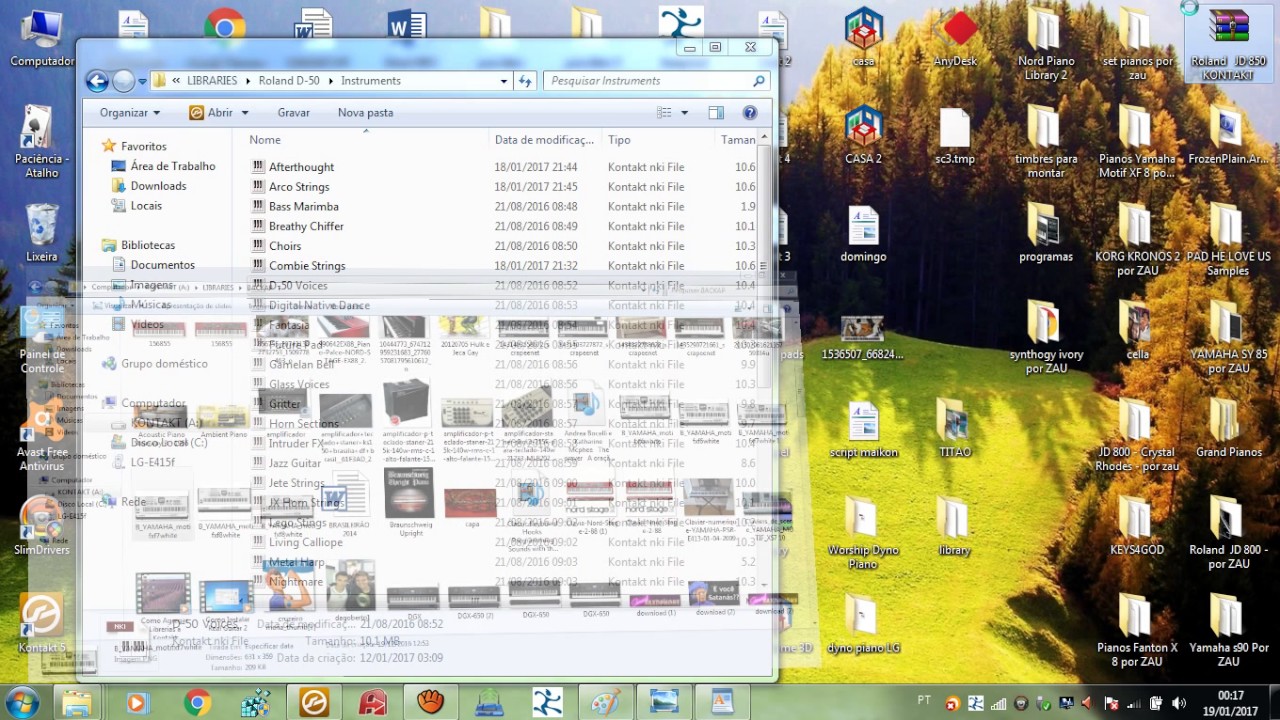Show the preview pane icon
1280x720 pixels.
(716, 113)
